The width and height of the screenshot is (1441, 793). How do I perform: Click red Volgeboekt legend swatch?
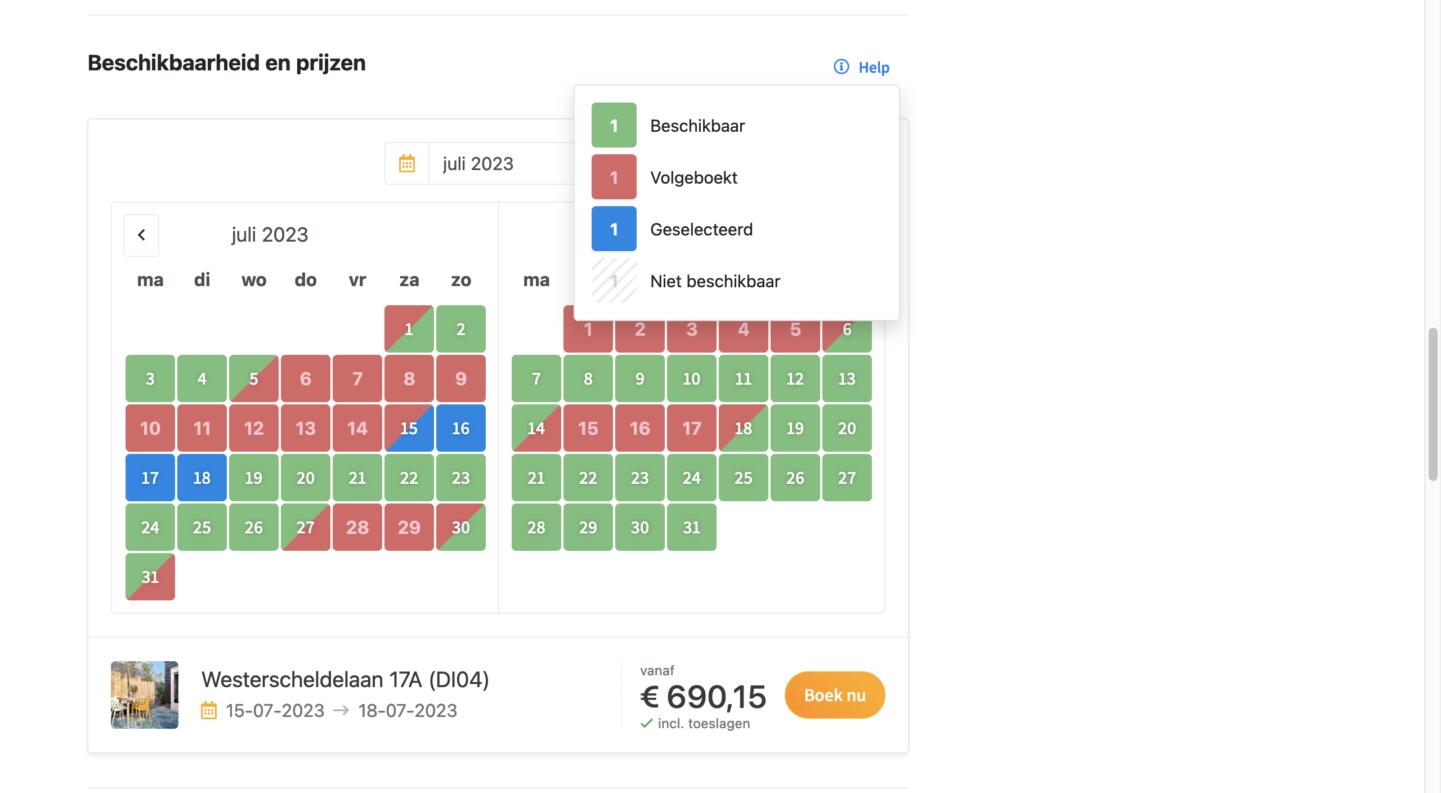pyautogui.click(x=614, y=178)
